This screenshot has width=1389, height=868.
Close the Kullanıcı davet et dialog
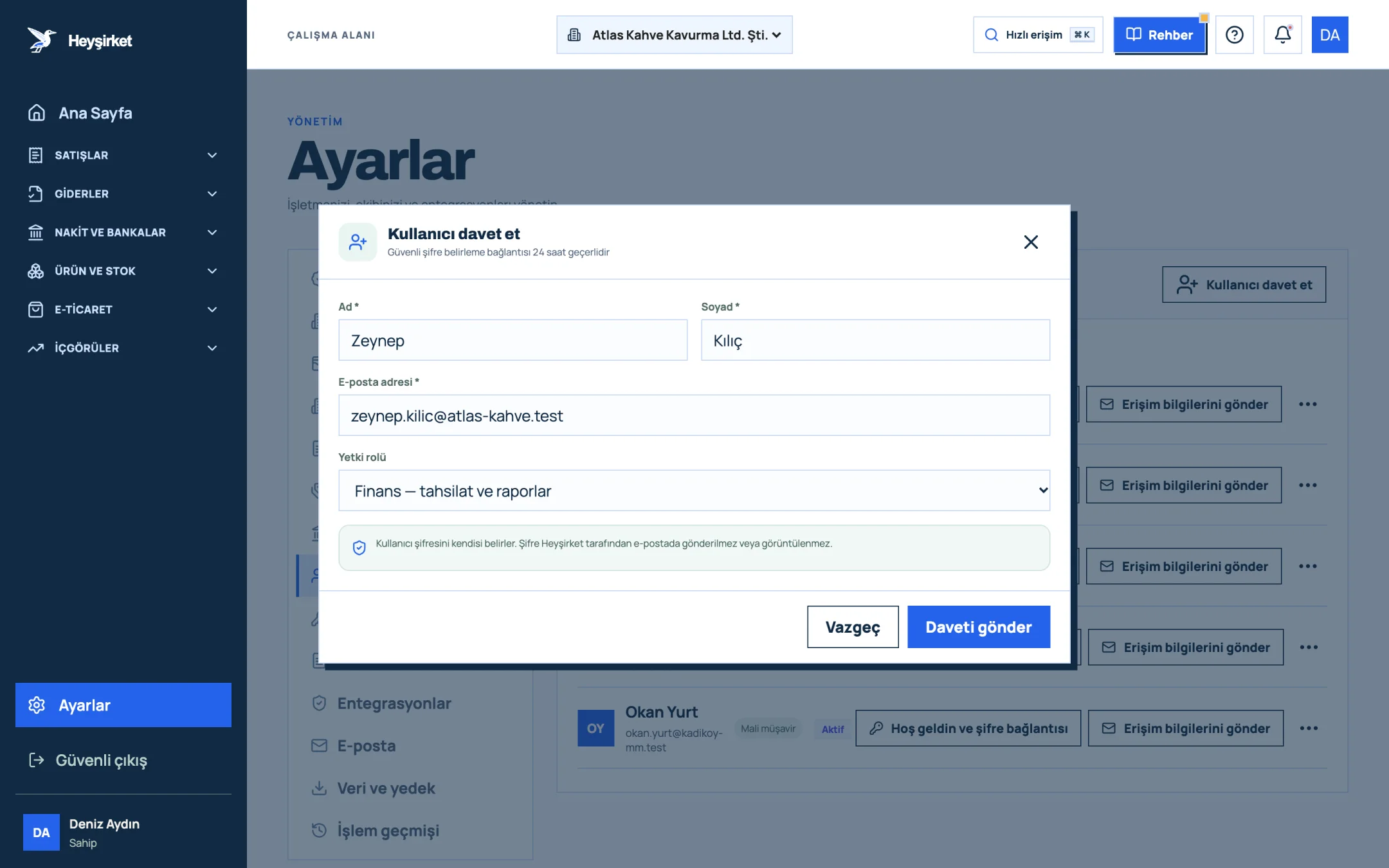[1031, 242]
